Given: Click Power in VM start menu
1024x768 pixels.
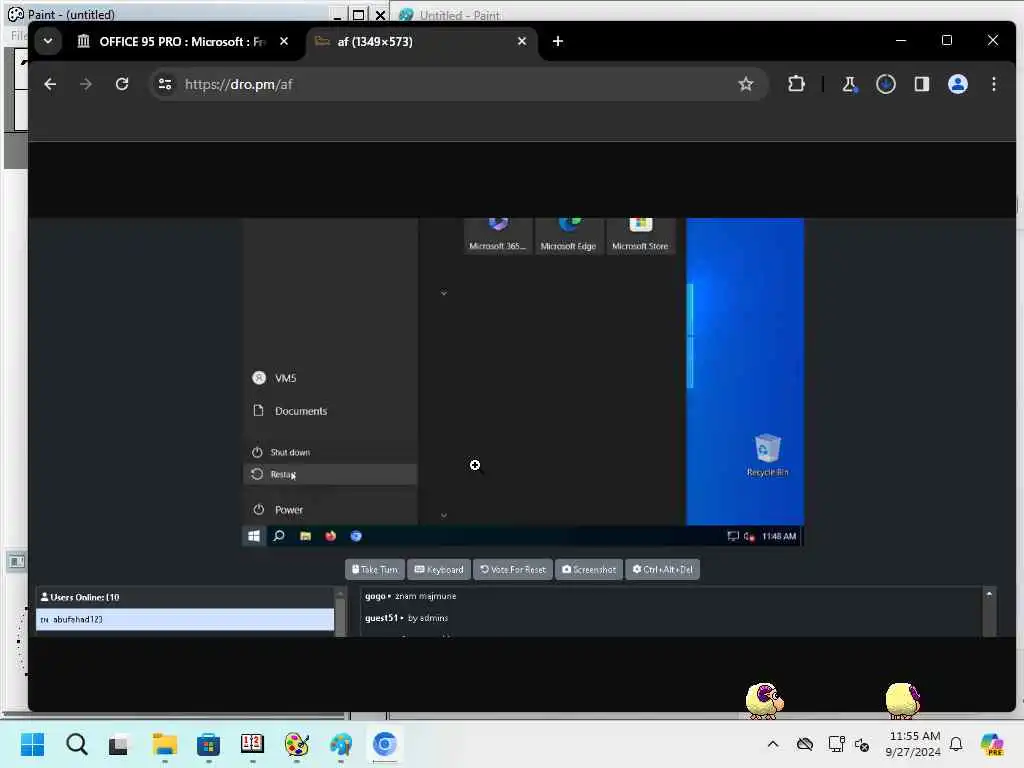Looking at the screenshot, I should 330,509.
